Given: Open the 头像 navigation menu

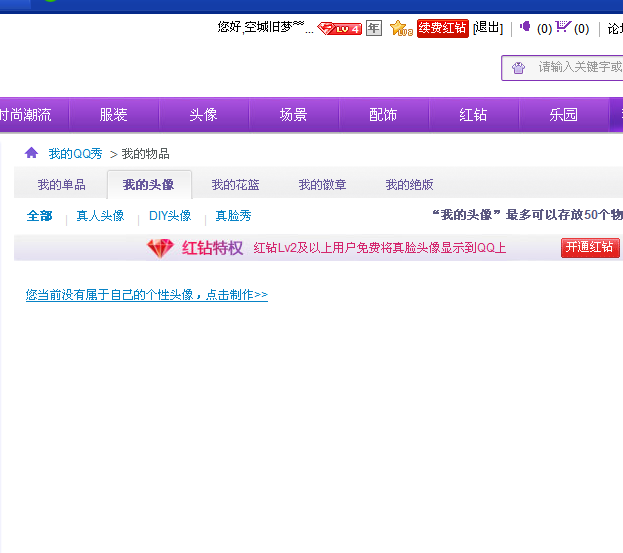Looking at the screenshot, I should point(203,115).
